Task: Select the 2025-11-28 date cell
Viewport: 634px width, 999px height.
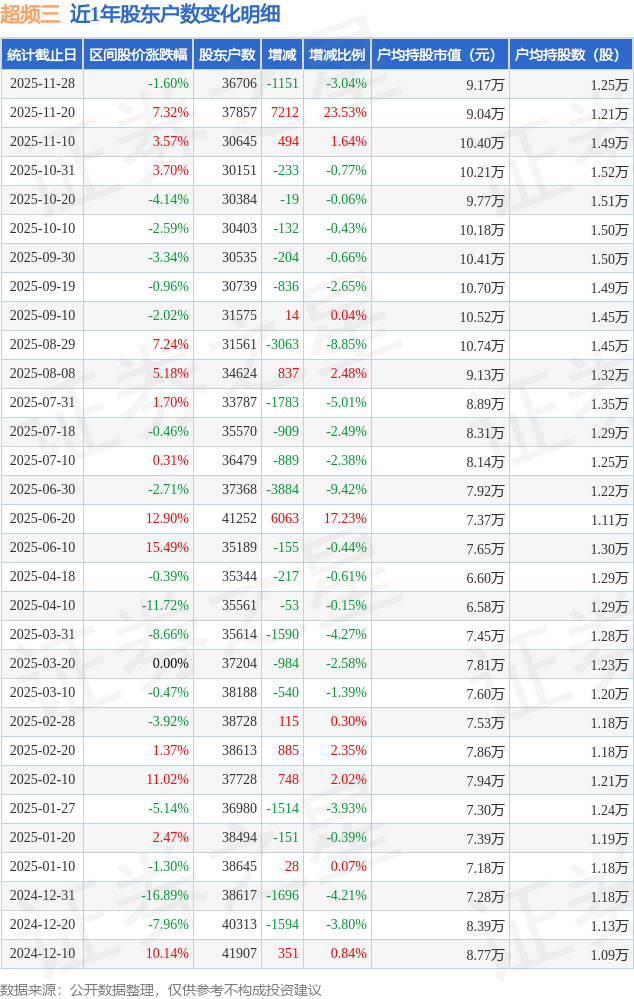Action: [x=42, y=84]
